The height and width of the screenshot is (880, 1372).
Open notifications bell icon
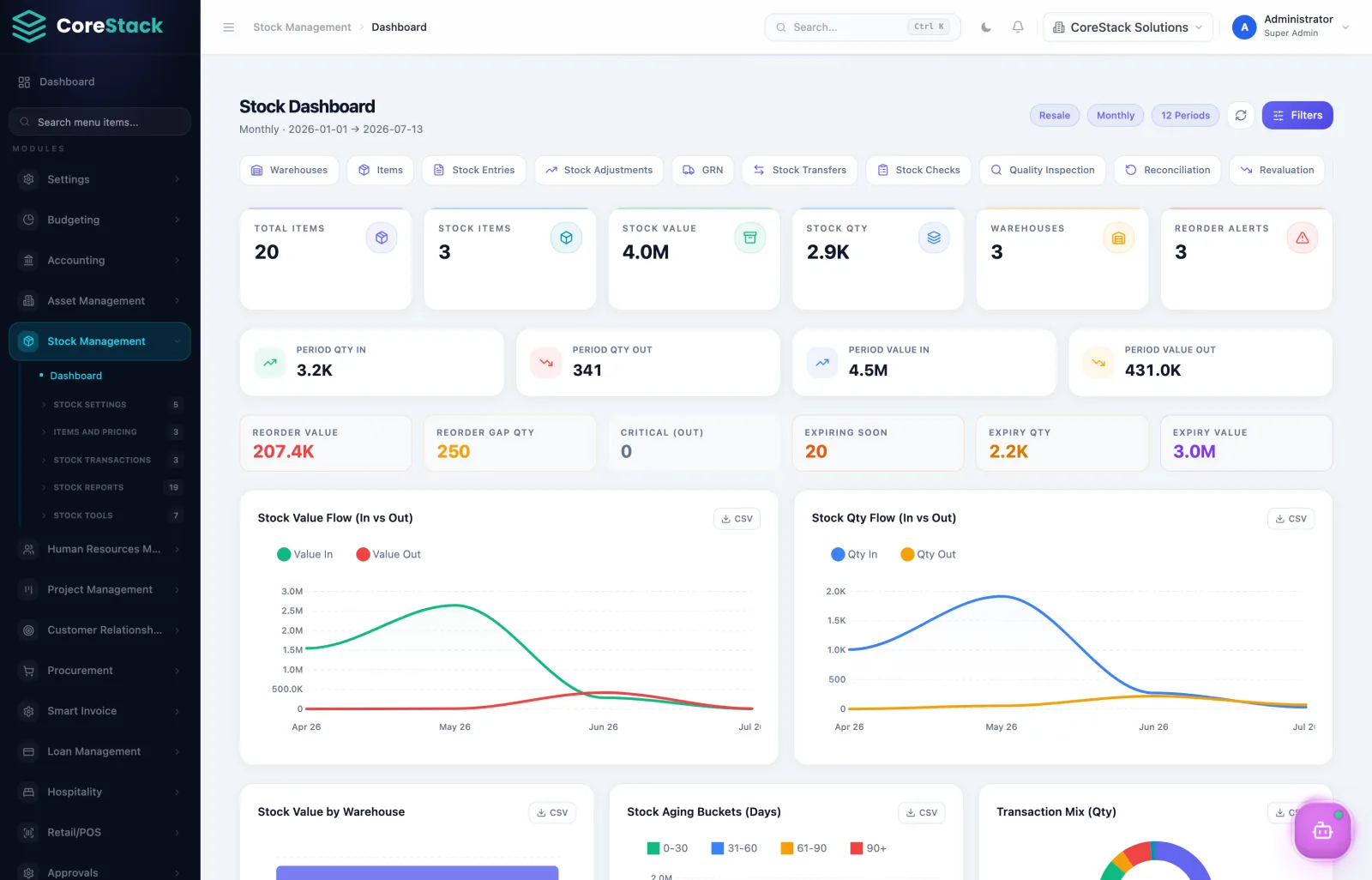[1018, 27]
